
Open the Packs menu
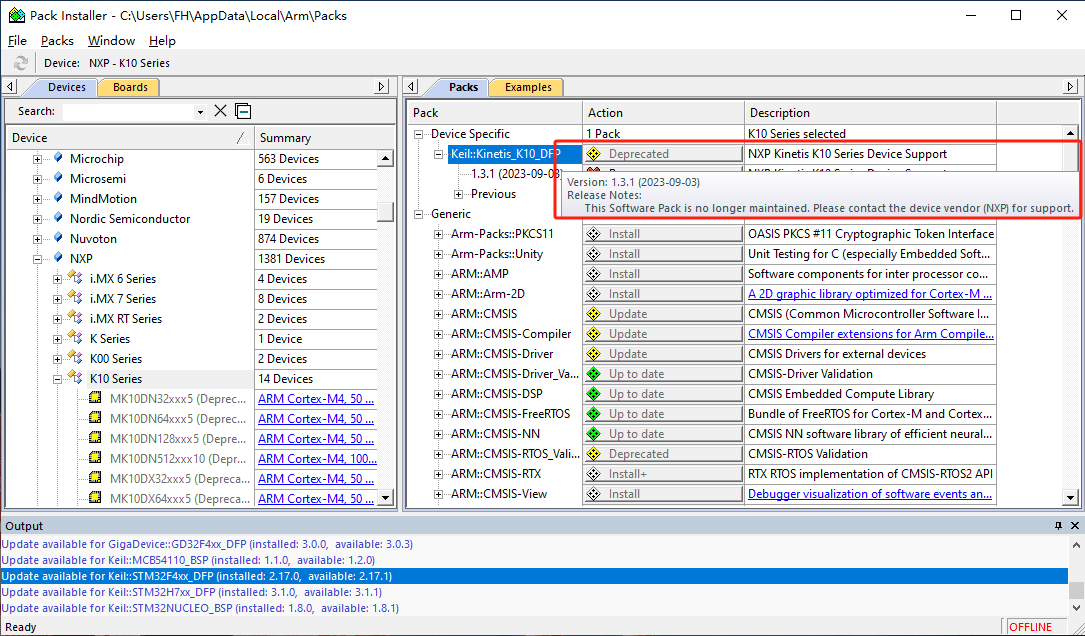coord(57,41)
